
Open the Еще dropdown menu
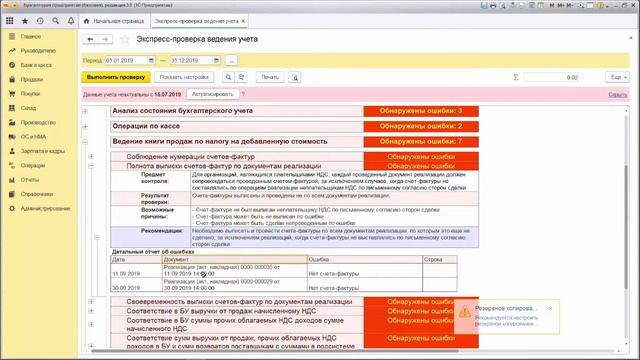(x=618, y=77)
